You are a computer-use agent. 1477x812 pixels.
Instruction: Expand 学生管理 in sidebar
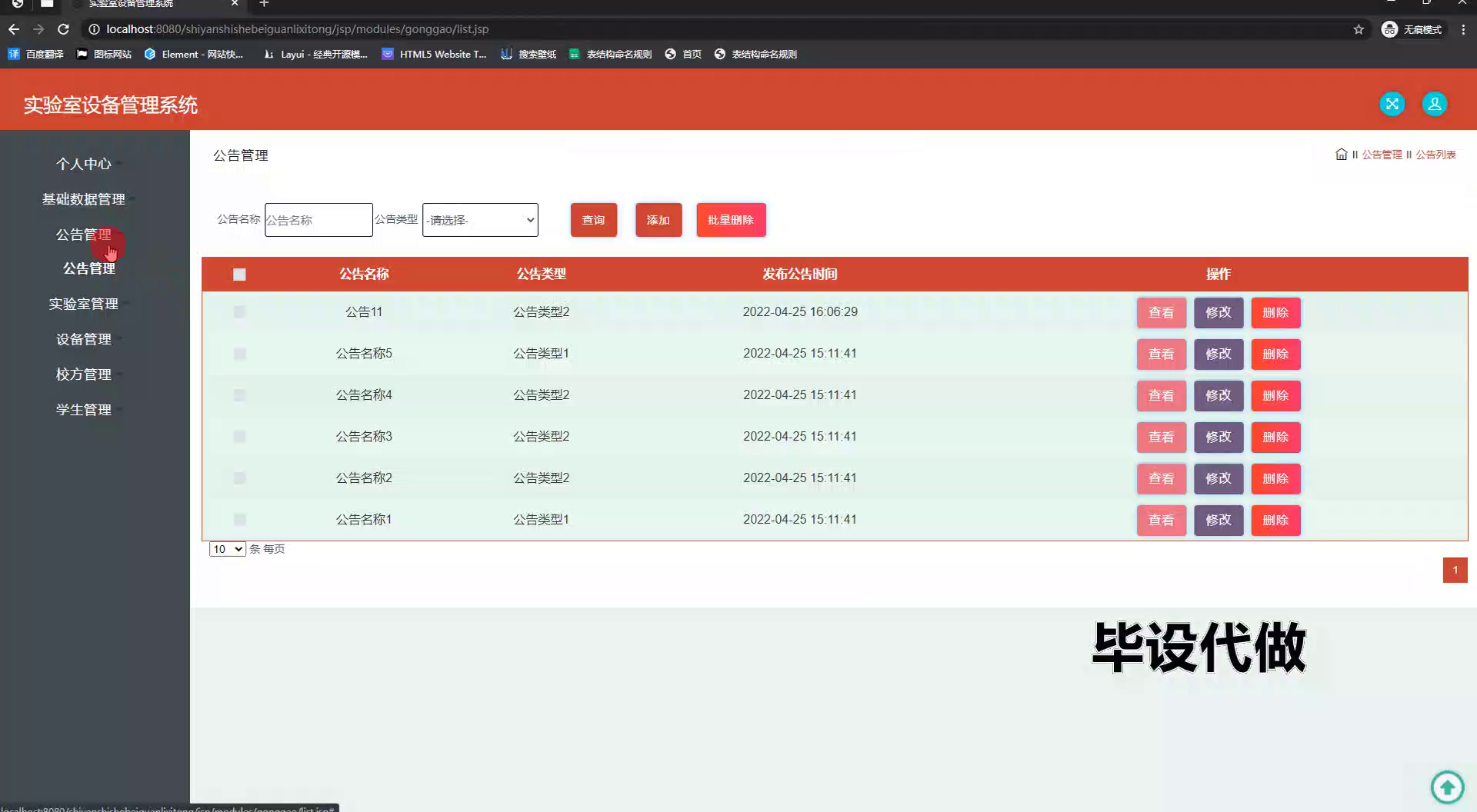point(84,410)
